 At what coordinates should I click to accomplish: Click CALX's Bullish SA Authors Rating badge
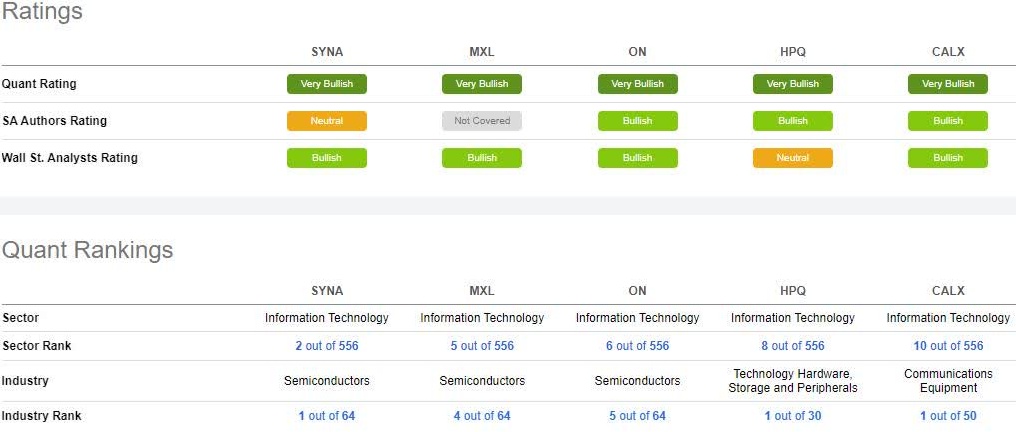point(947,121)
